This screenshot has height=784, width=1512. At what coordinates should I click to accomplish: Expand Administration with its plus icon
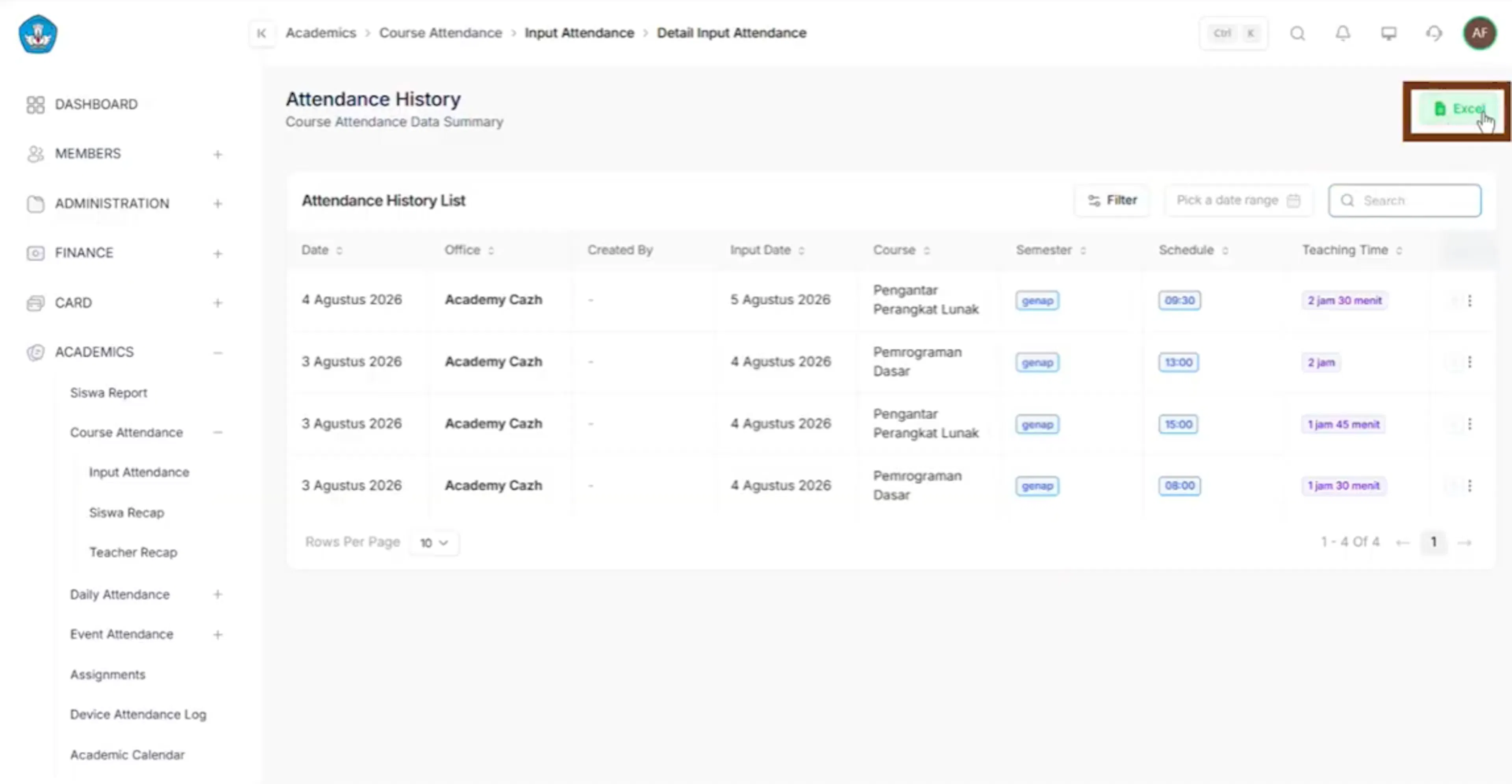pyautogui.click(x=218, y=204)
